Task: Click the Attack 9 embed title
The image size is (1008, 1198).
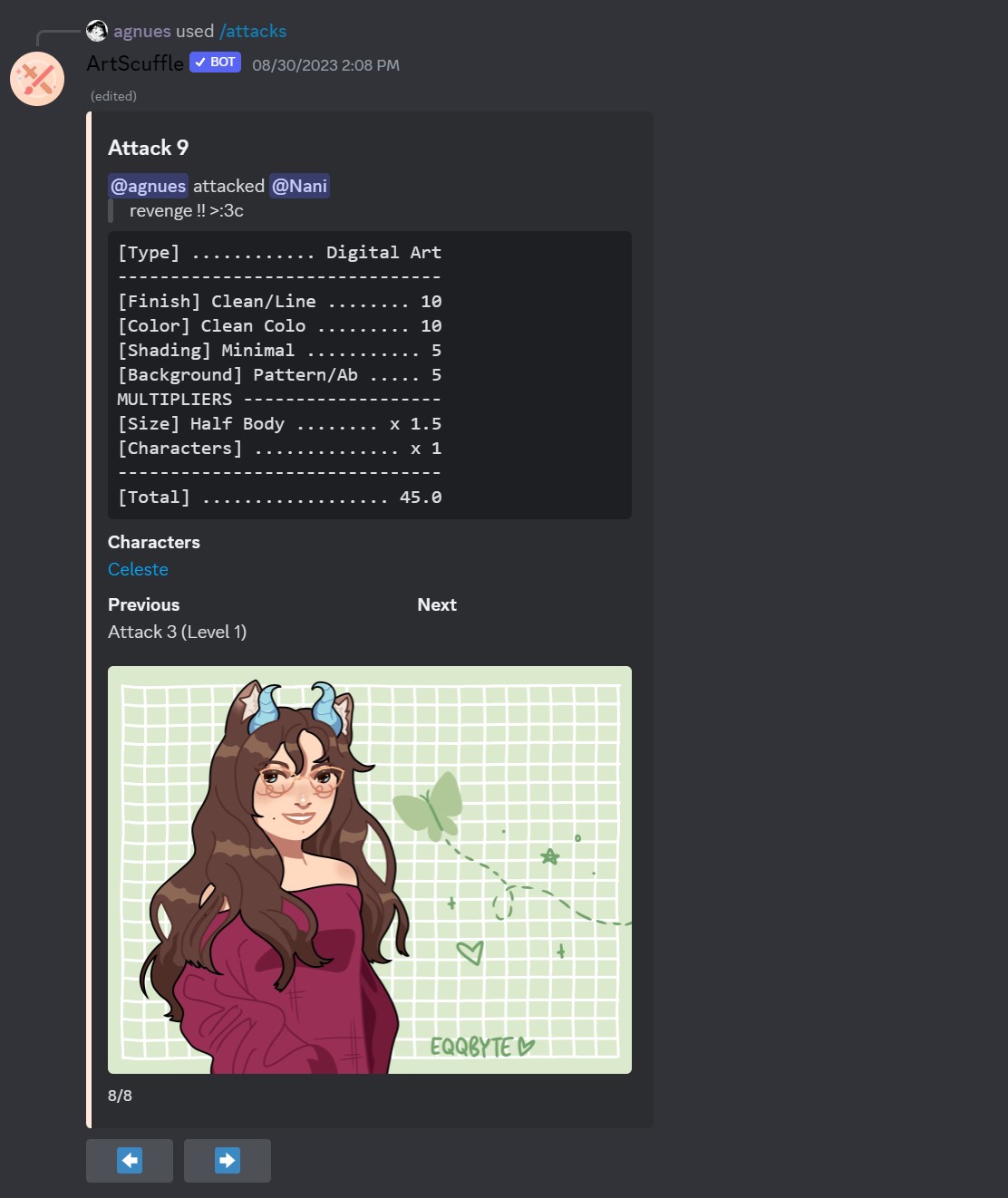Action: 148,148
